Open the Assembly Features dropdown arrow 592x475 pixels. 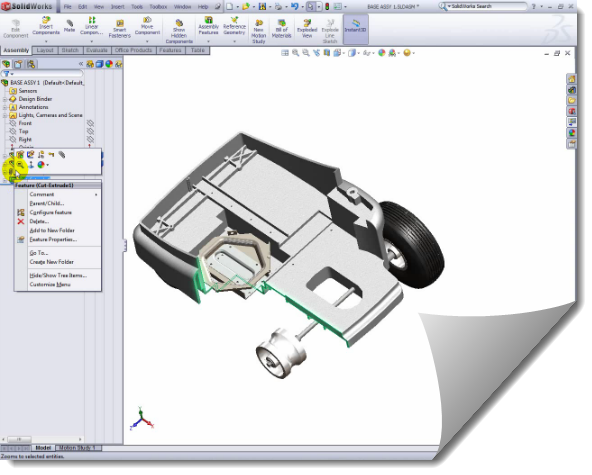[x=208, y=41]
